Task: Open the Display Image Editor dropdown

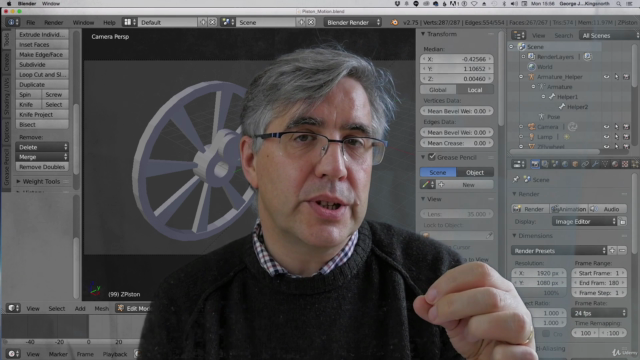Action: 584,222
